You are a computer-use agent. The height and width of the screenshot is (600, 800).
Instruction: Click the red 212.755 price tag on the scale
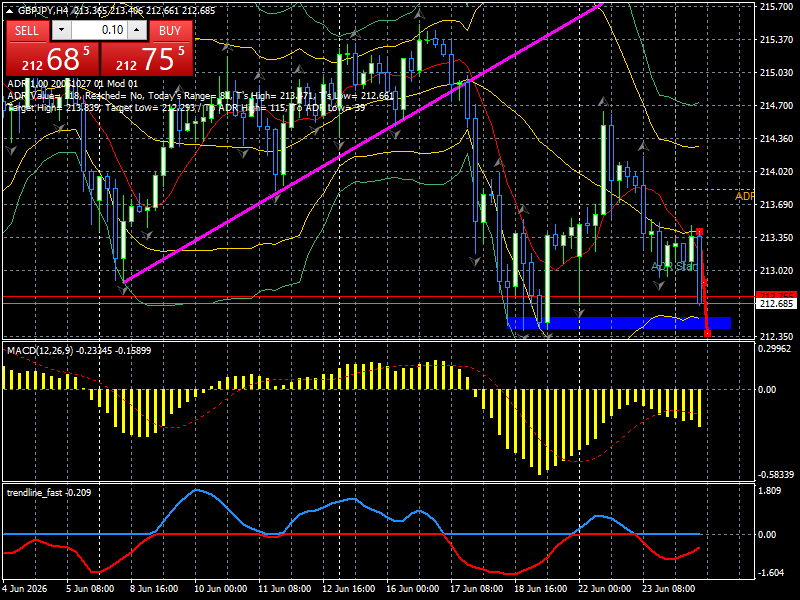click(776, 295)
